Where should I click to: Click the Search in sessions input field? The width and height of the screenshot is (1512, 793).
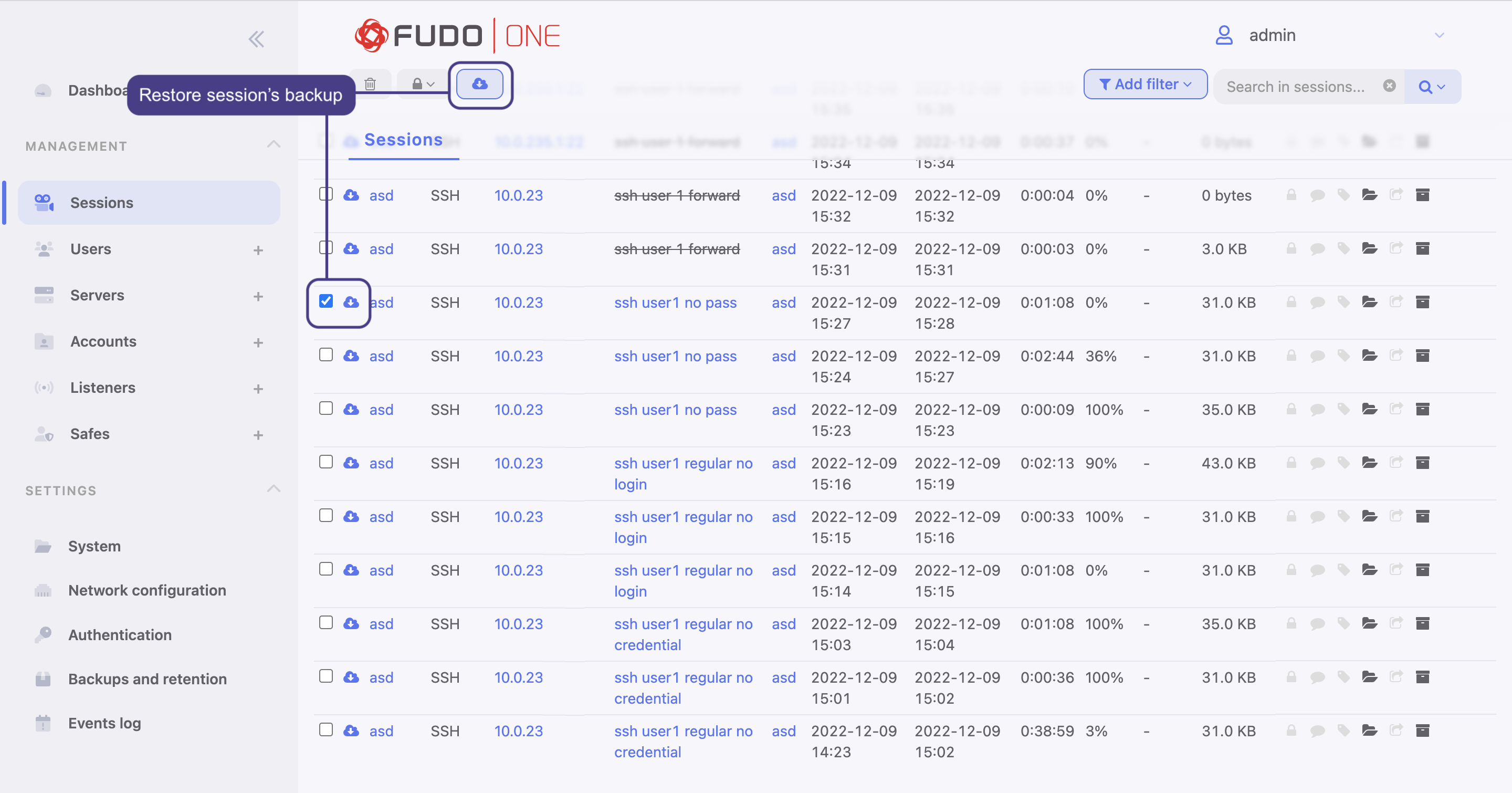[x=1300, y=85]
